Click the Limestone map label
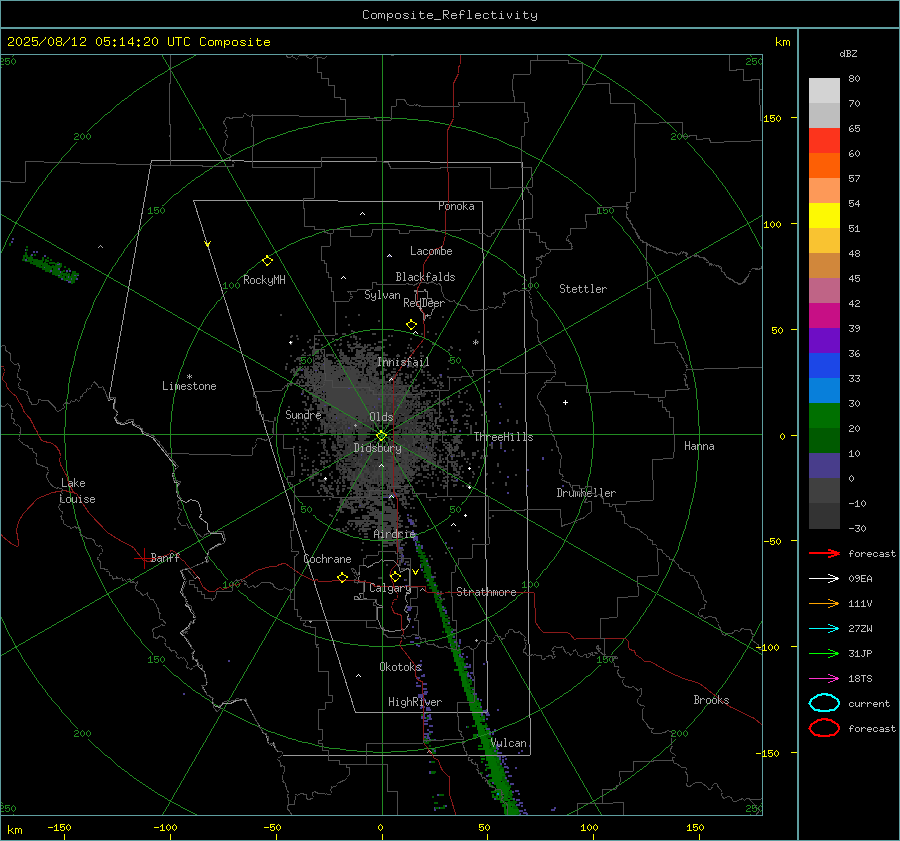Screen dimensions: 900x841 [x=189, y=386]
